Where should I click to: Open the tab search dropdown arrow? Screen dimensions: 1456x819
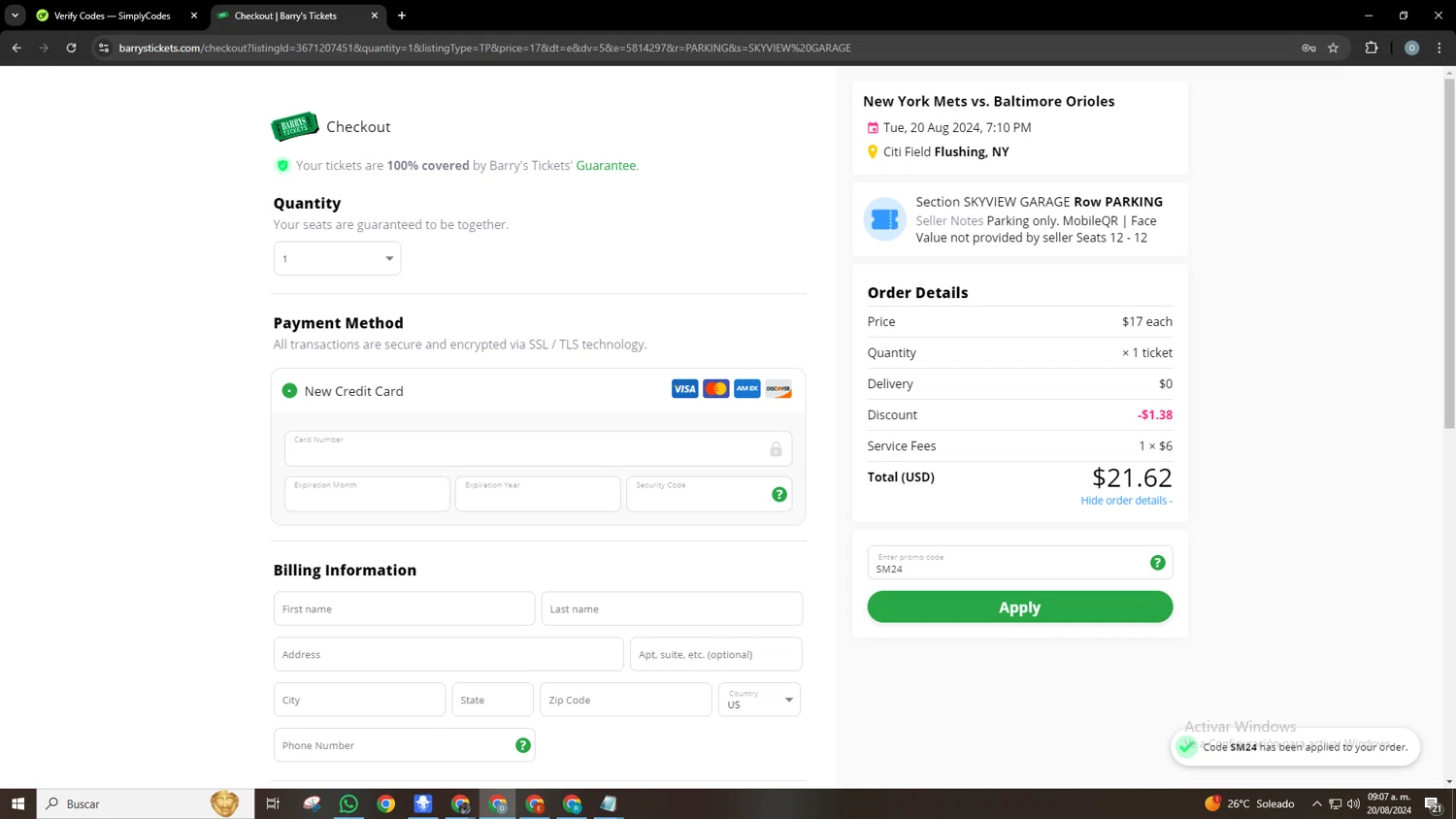(15, 16)
